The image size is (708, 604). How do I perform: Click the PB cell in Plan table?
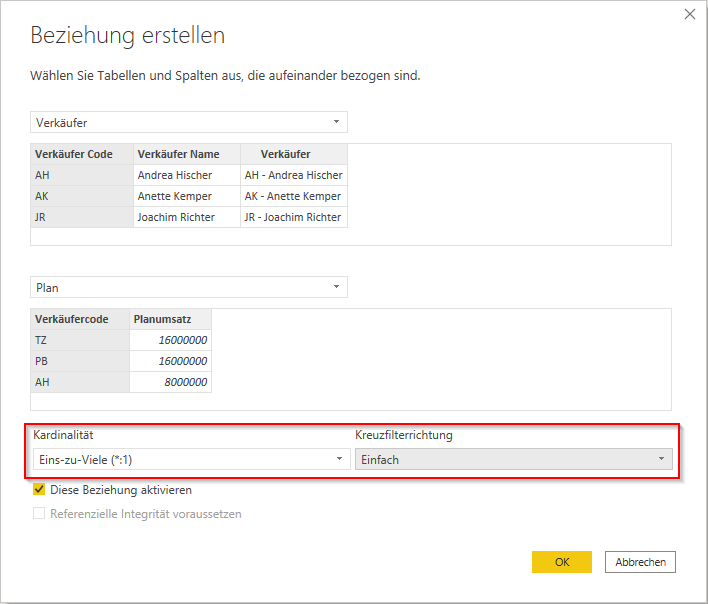pyautogui.click(x=80, y=361)
